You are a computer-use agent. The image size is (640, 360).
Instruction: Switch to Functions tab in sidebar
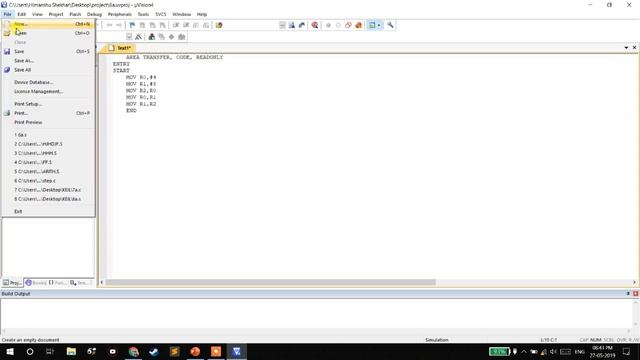(58, 282)
